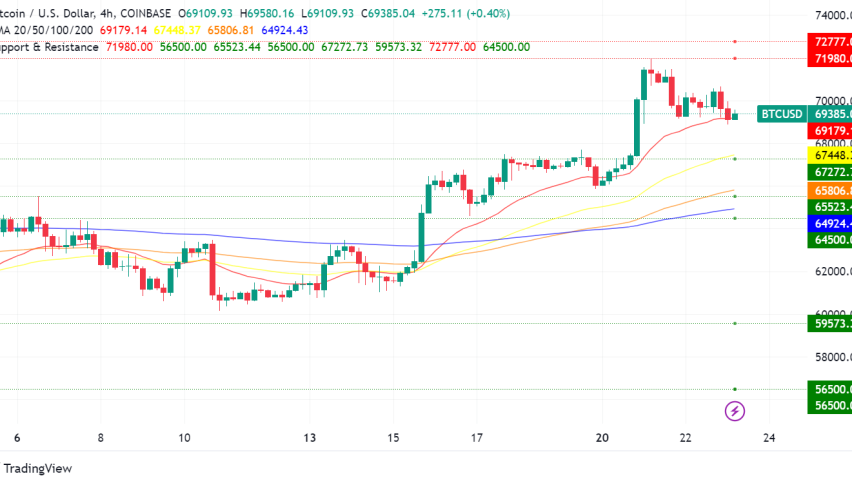This screenshot has height=485, width=852.
Task: Click the purple lightning bolt icon
Action: (x=735, y=411)
